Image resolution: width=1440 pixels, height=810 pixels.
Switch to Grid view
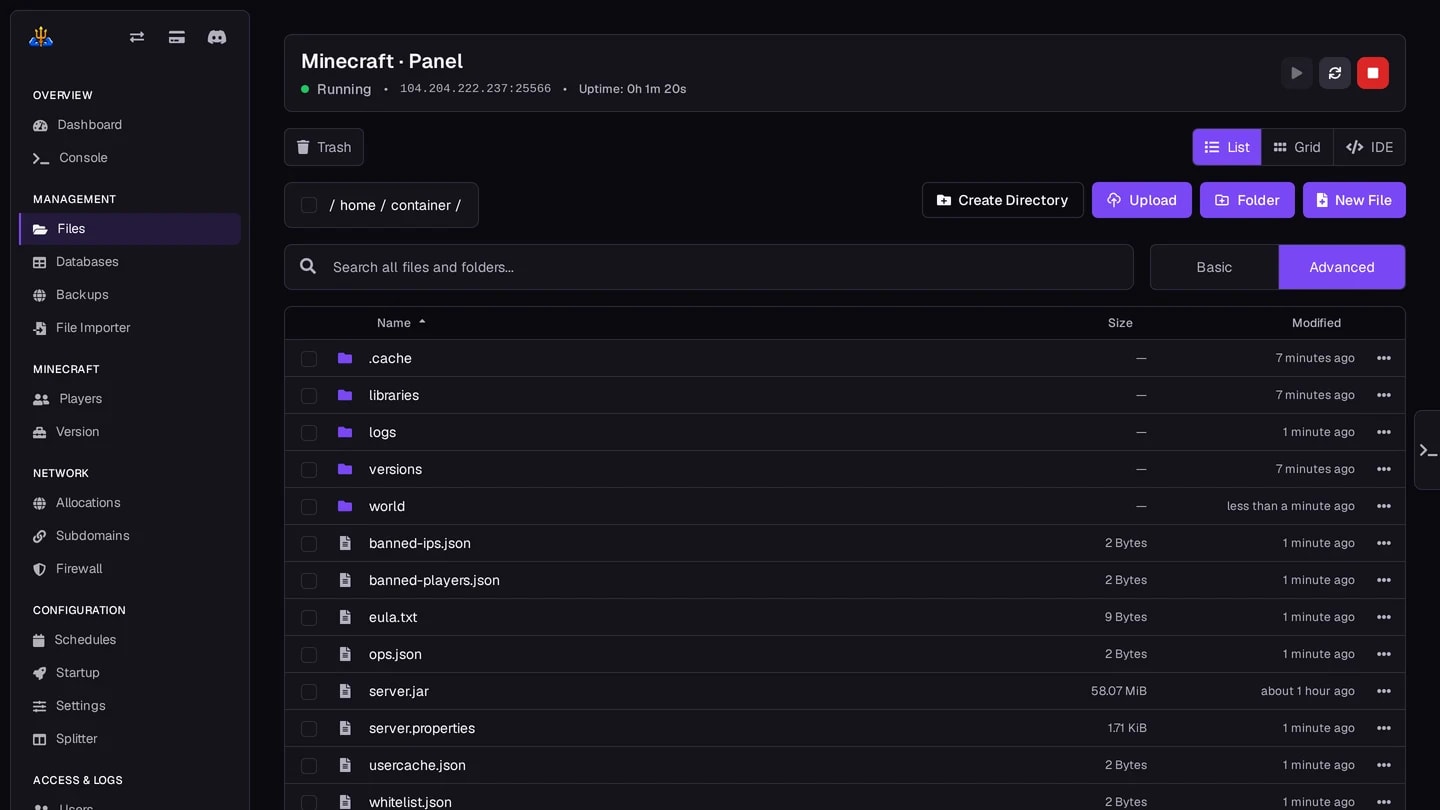click(x=1297, y=147)
